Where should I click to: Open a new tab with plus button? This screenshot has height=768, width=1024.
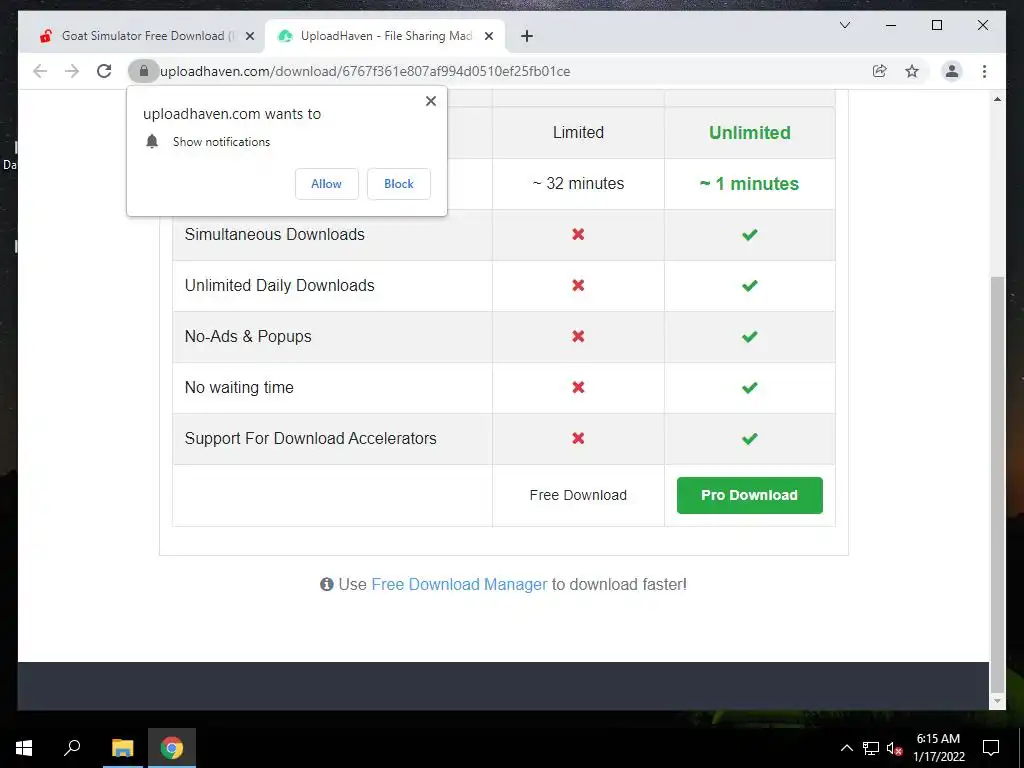pyautogui.click(x=527, y=36)
